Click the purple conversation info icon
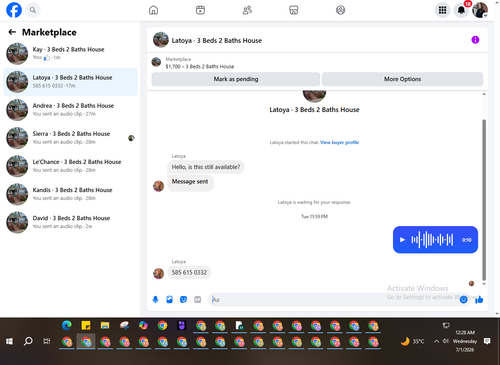This screenshot has height=365, width=500. 475,40
